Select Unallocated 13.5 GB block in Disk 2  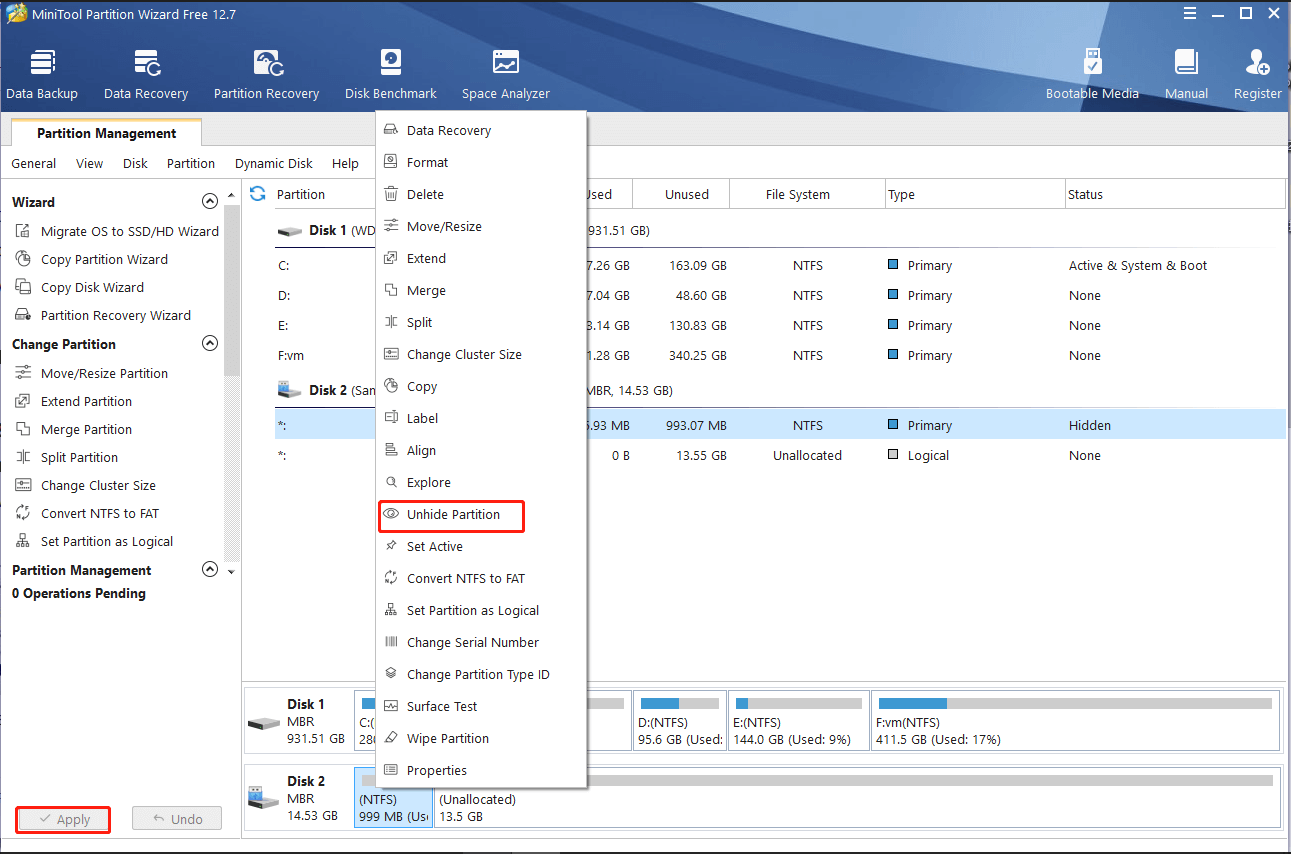point(857,797)
